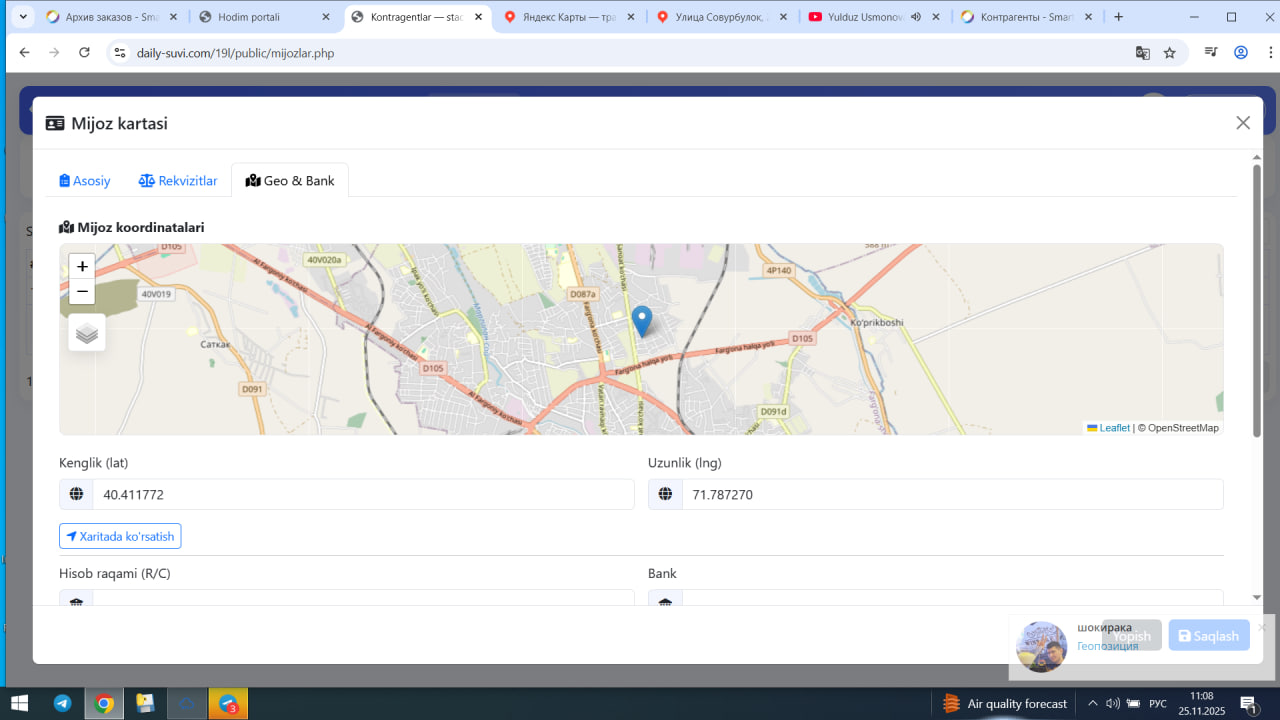Open the map layers selector
The image size is (1280, 720).
(87, 333)
